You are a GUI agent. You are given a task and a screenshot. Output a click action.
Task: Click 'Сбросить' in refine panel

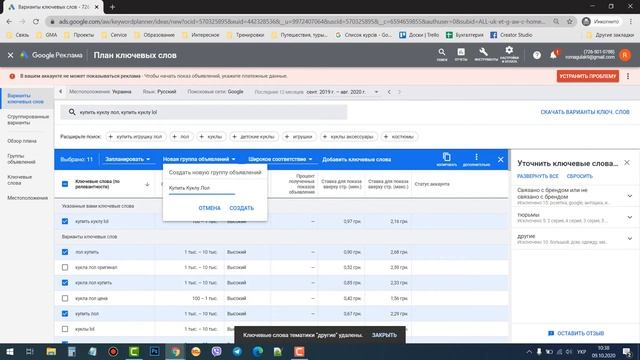click(580, 176)
